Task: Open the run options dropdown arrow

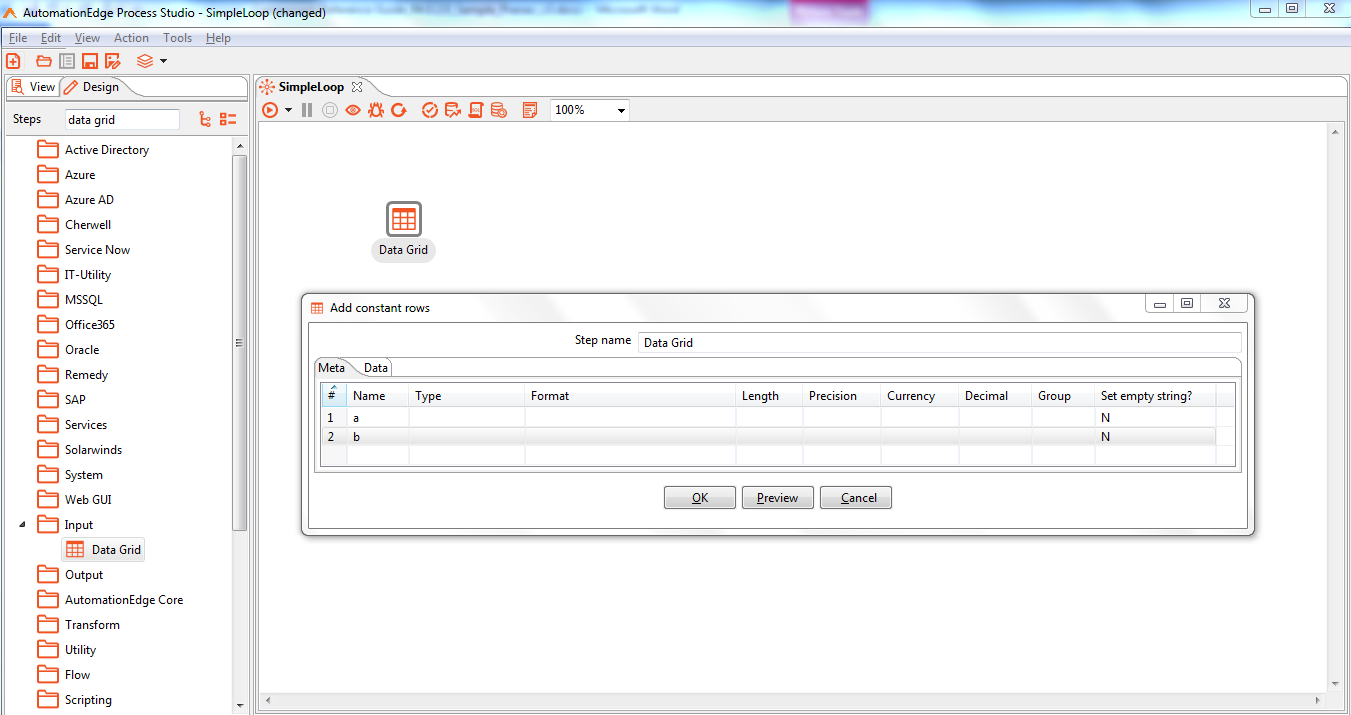Action: (288, 110)
